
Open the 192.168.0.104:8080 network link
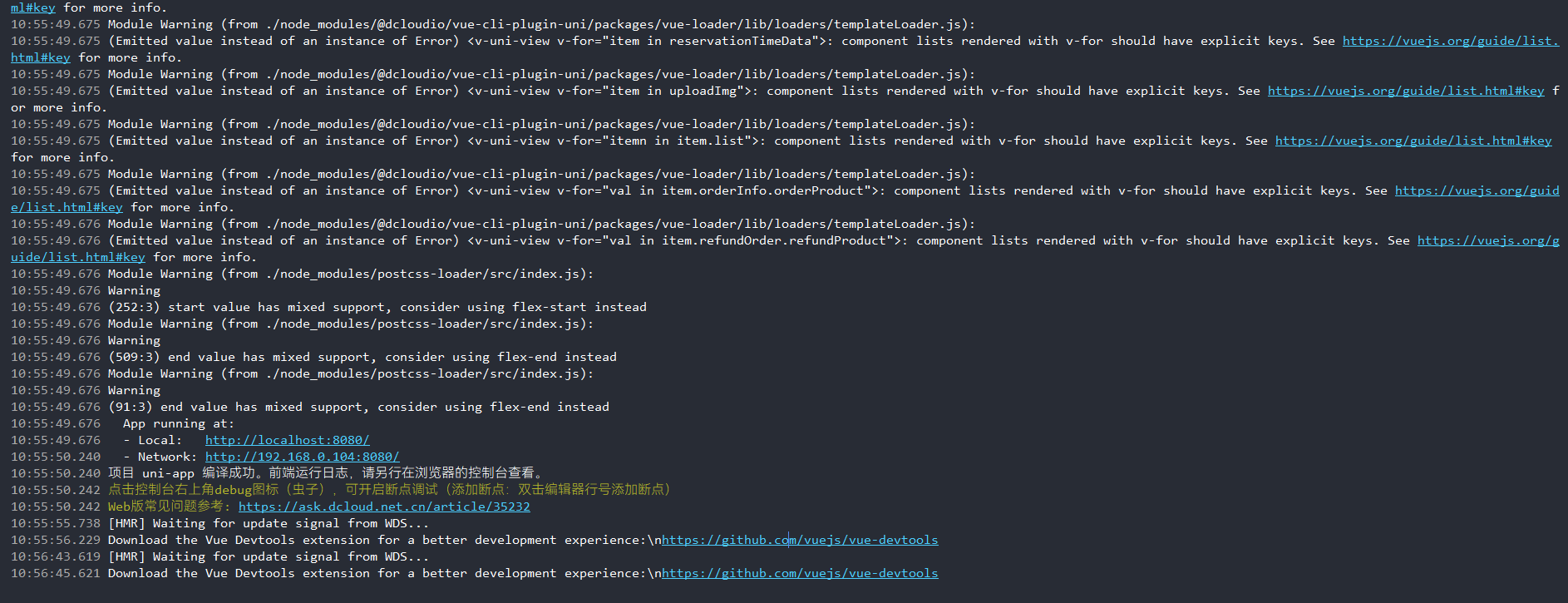(x=302, y=457)
